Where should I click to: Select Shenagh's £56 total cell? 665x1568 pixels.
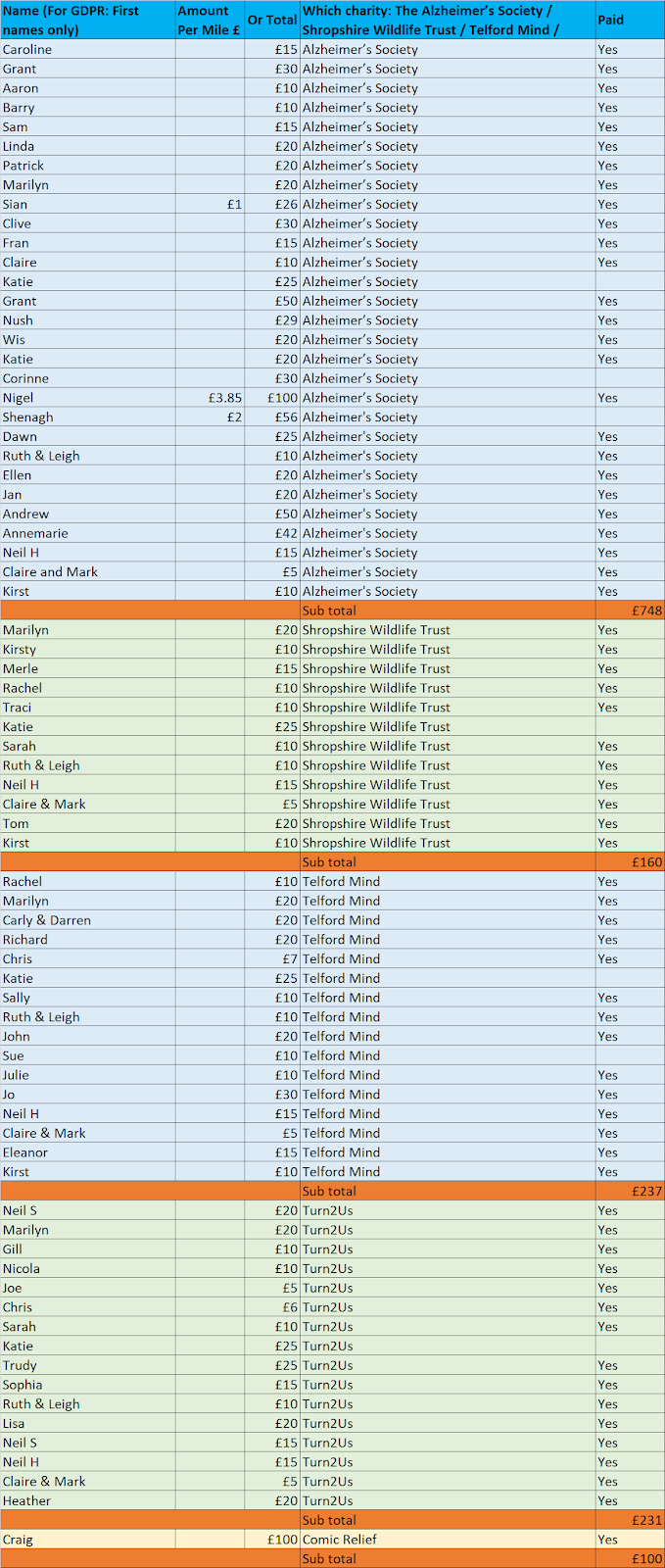click(272, 417)
